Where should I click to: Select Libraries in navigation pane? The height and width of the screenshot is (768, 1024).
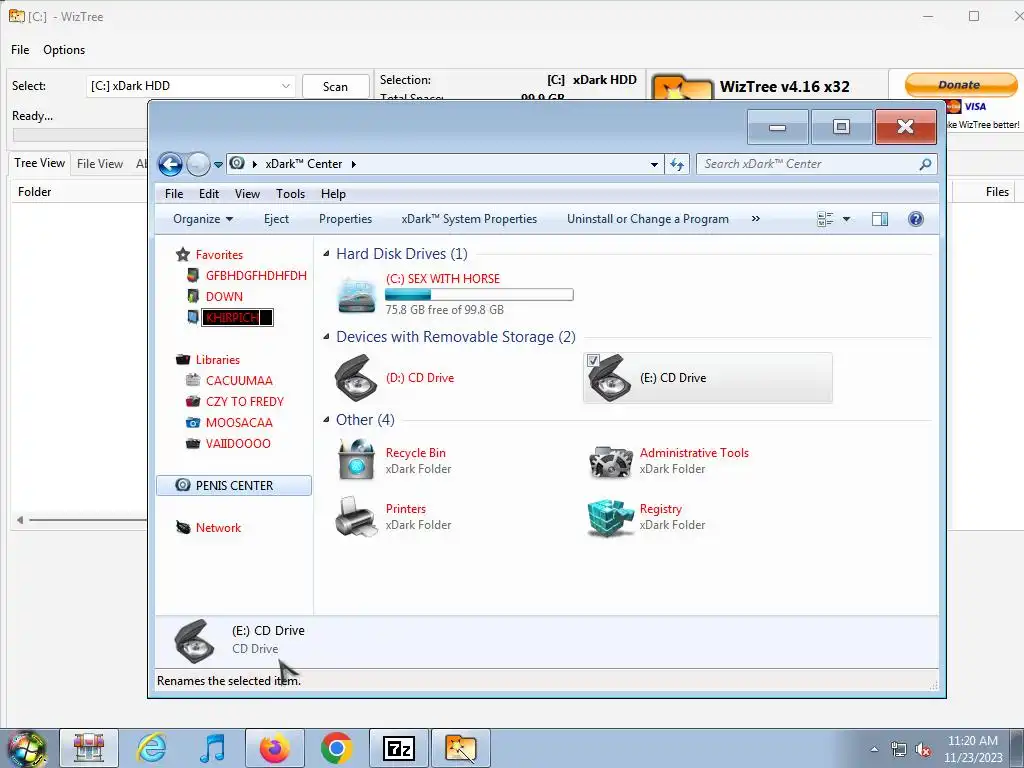(217, 360)
